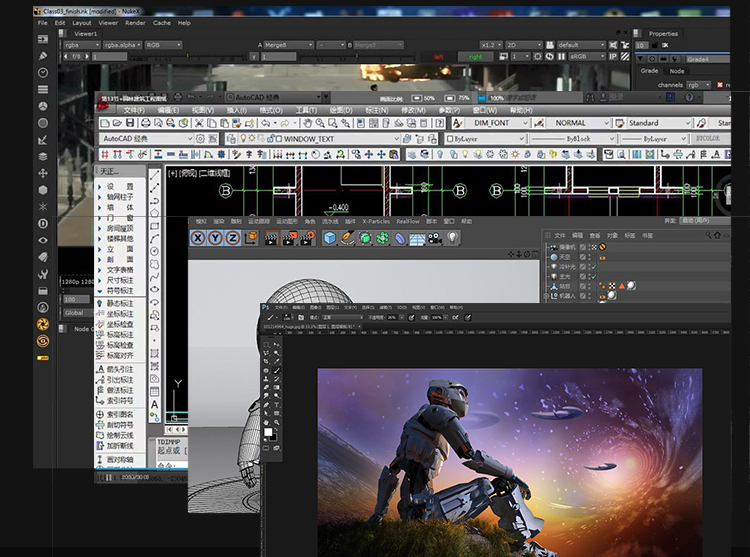Image resolution: width=750 pixels, height=557 pixels.
Task: Open Cinema 4D interface layout dropdown
Action: tap(706, 221)
